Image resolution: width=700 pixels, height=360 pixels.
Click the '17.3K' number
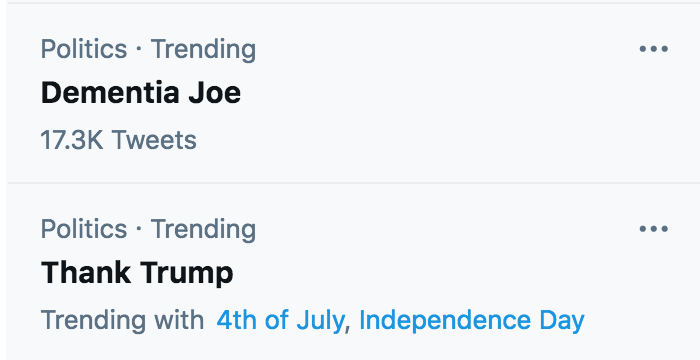(72, 140)
